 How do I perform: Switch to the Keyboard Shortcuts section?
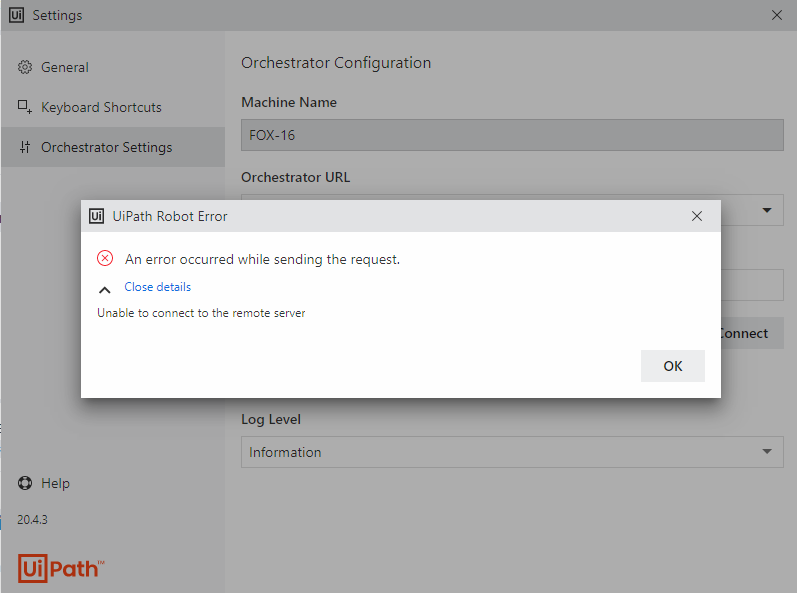coord(101,107)
